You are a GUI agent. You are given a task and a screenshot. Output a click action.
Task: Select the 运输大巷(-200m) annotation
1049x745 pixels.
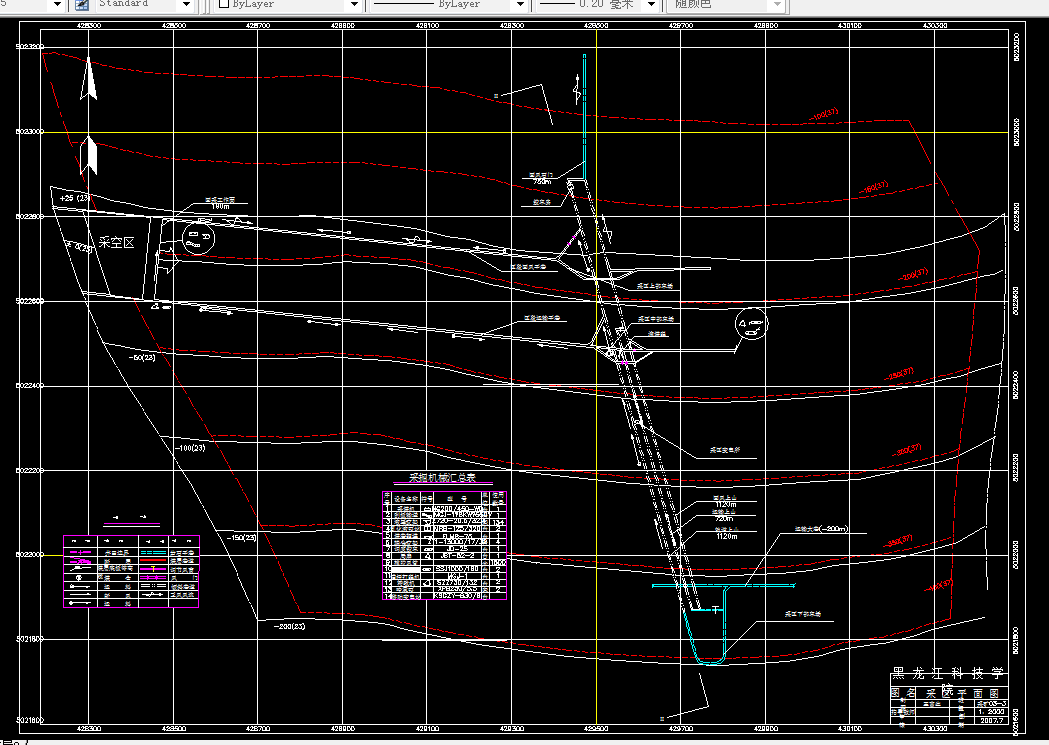[821, 529]
